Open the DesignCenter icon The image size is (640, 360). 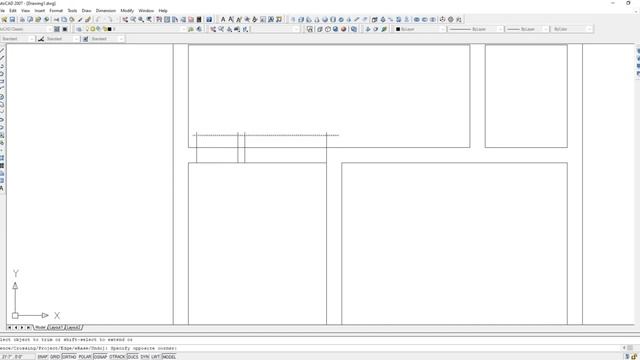pyautogui.click(x=167, y=19)
